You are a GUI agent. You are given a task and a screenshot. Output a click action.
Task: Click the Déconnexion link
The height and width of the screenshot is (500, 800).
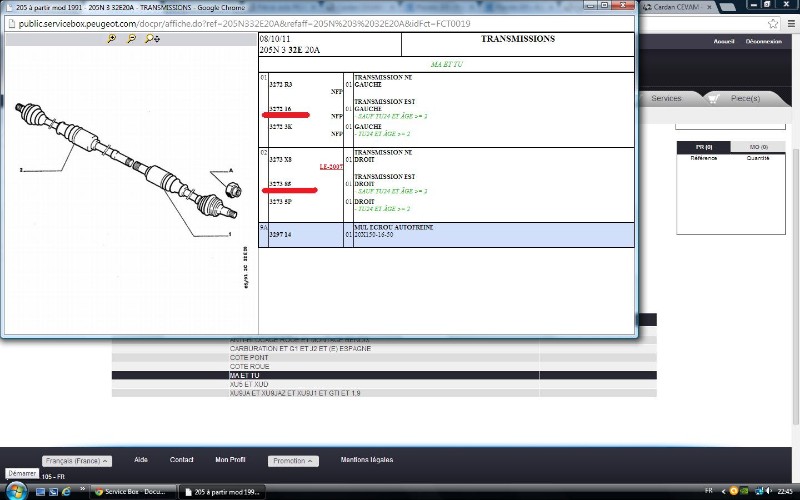(763, 41)
